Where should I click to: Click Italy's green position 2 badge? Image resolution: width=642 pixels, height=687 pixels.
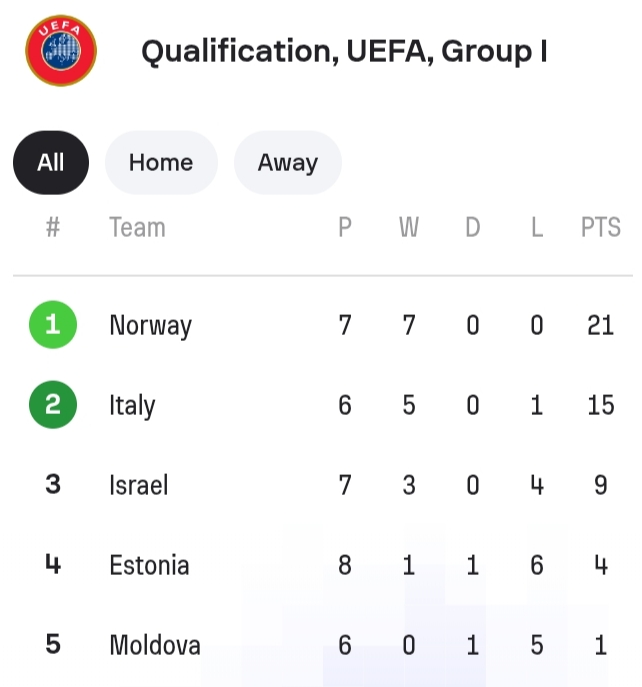53,405
